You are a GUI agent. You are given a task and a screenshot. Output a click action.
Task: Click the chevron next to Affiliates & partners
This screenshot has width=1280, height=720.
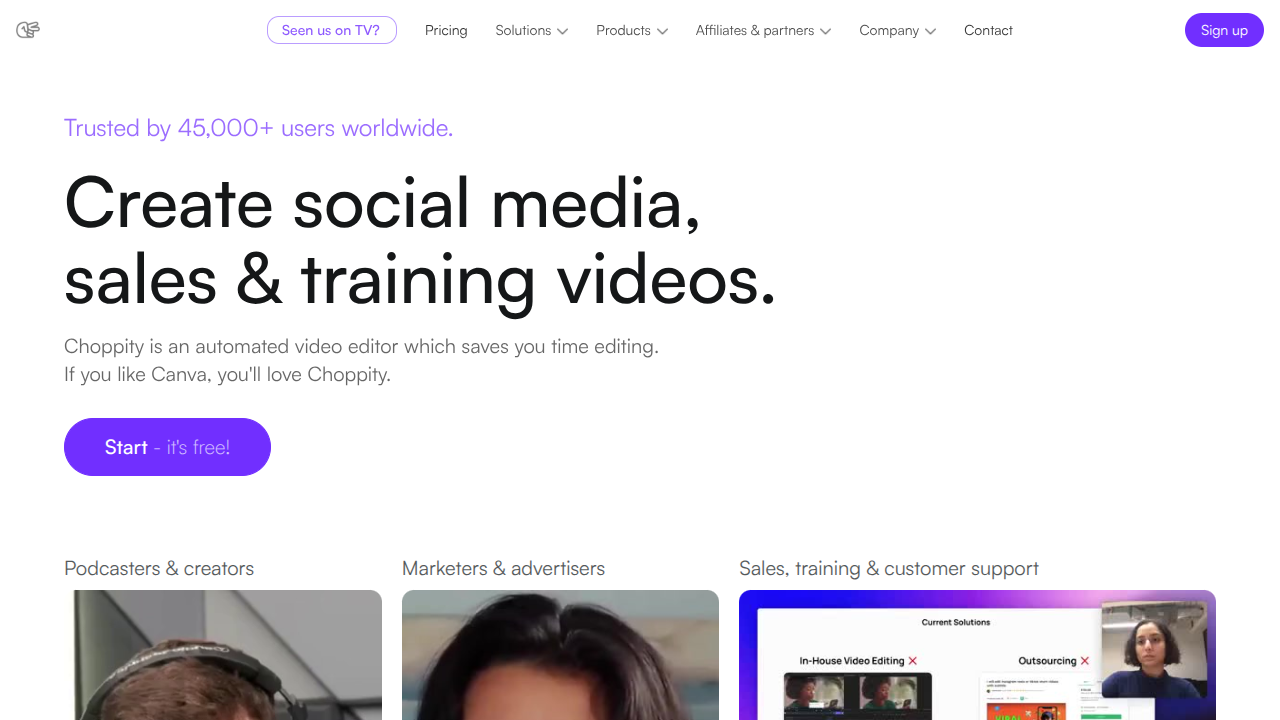(x=827, y=31)
